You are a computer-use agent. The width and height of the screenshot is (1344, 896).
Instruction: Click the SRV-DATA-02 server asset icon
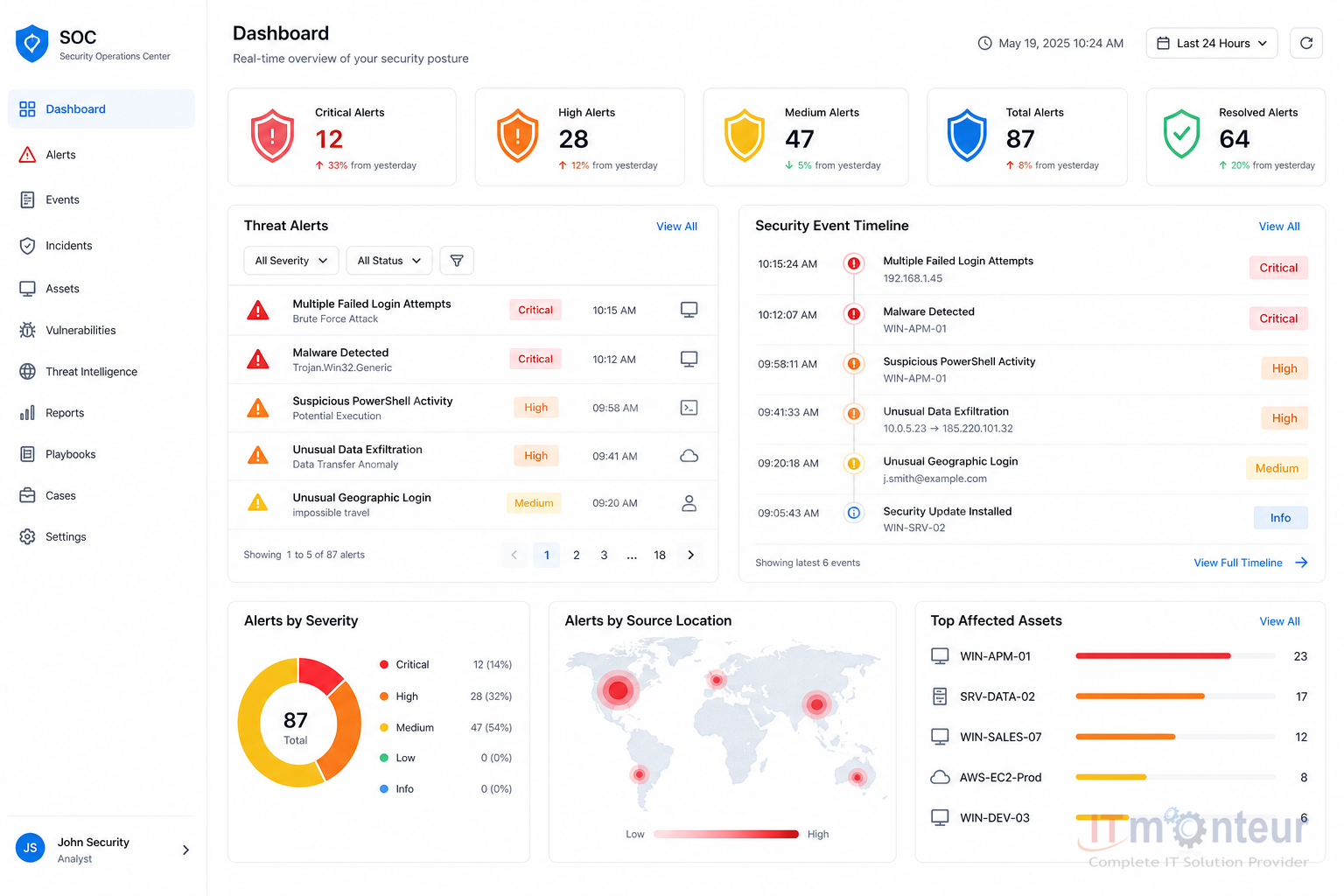point(940,696)
